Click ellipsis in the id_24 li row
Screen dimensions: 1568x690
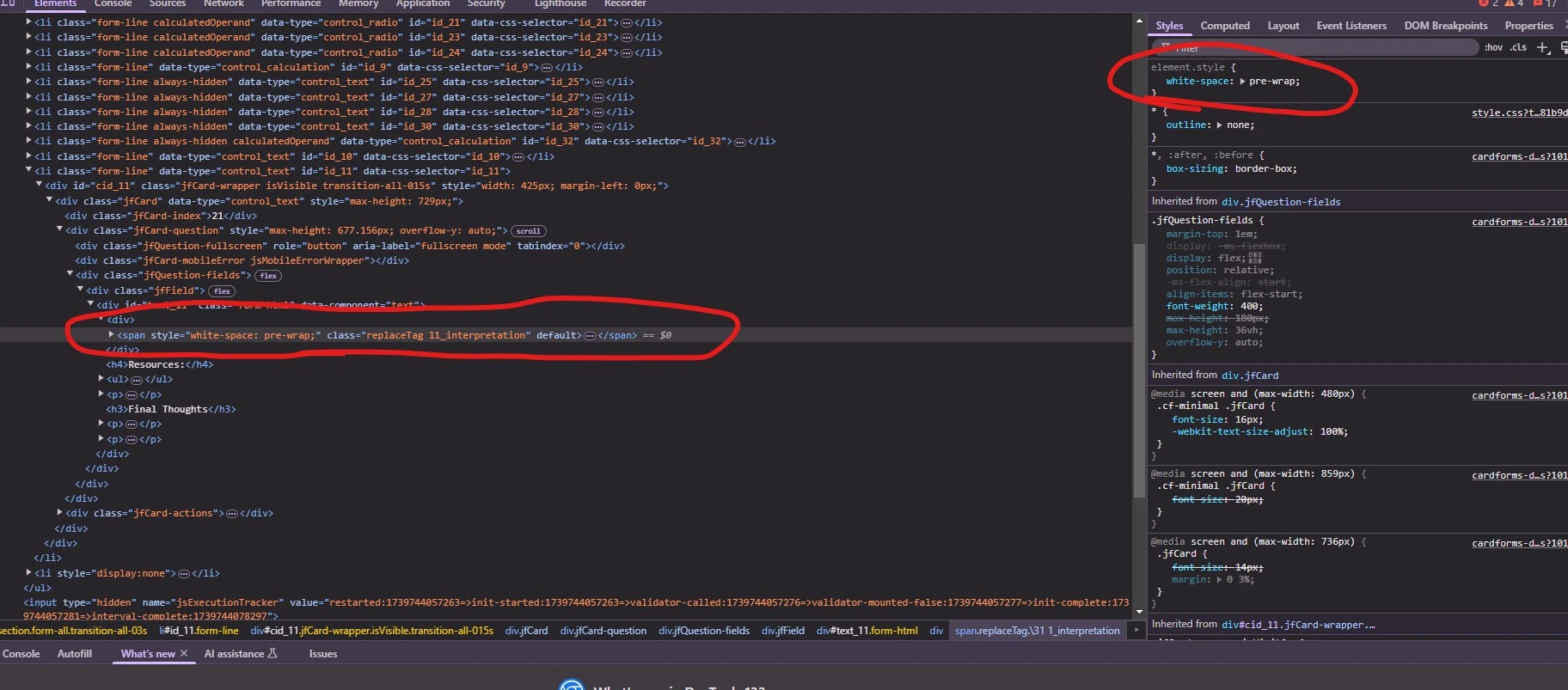point(627,52)
